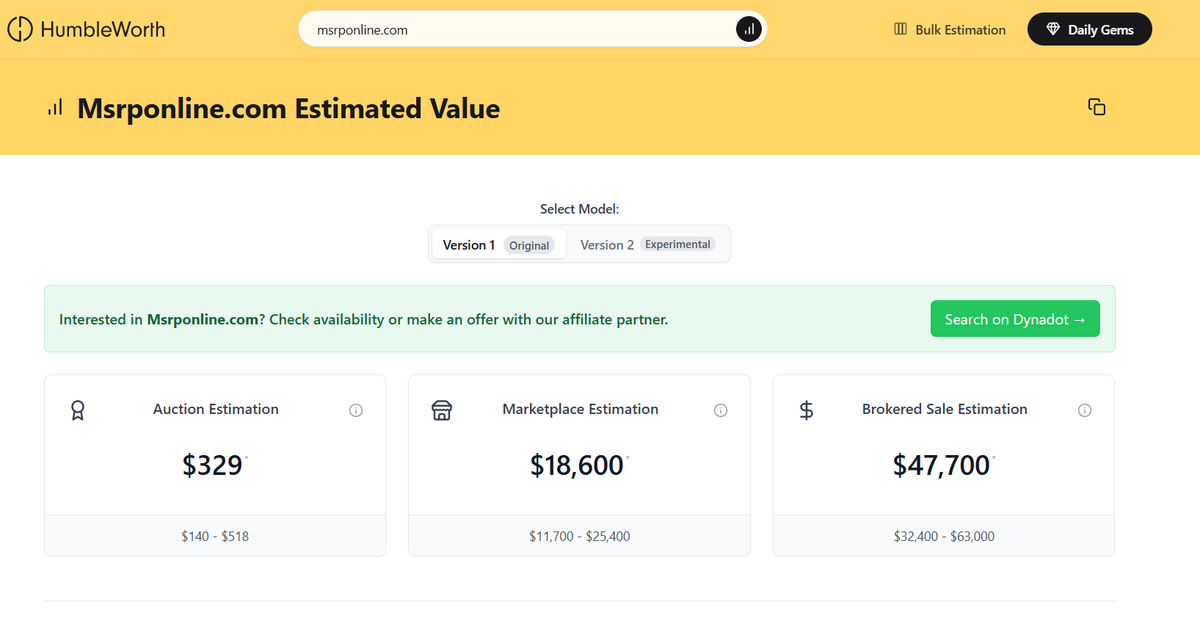Click the black estimate button in the search bar
This screenshot has height=632, width=1200.
point(748,29)
